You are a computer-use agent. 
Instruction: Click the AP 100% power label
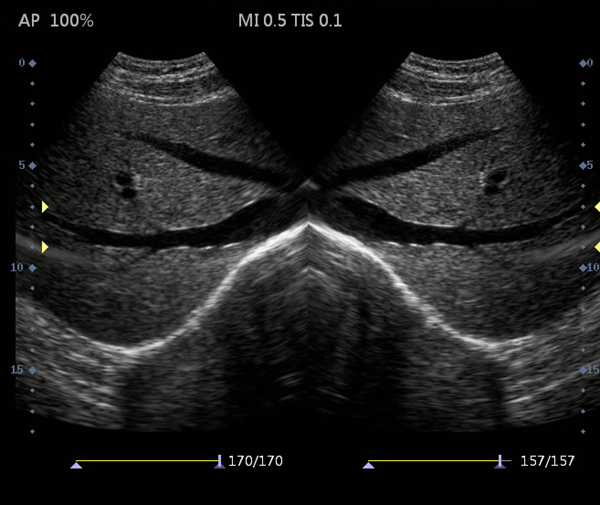point(56,20)
